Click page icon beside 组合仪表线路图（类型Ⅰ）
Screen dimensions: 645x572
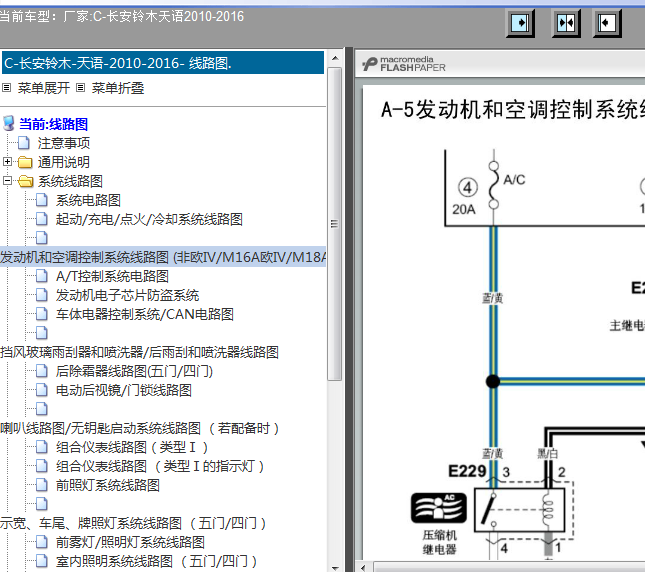click(x=42, y=447)
